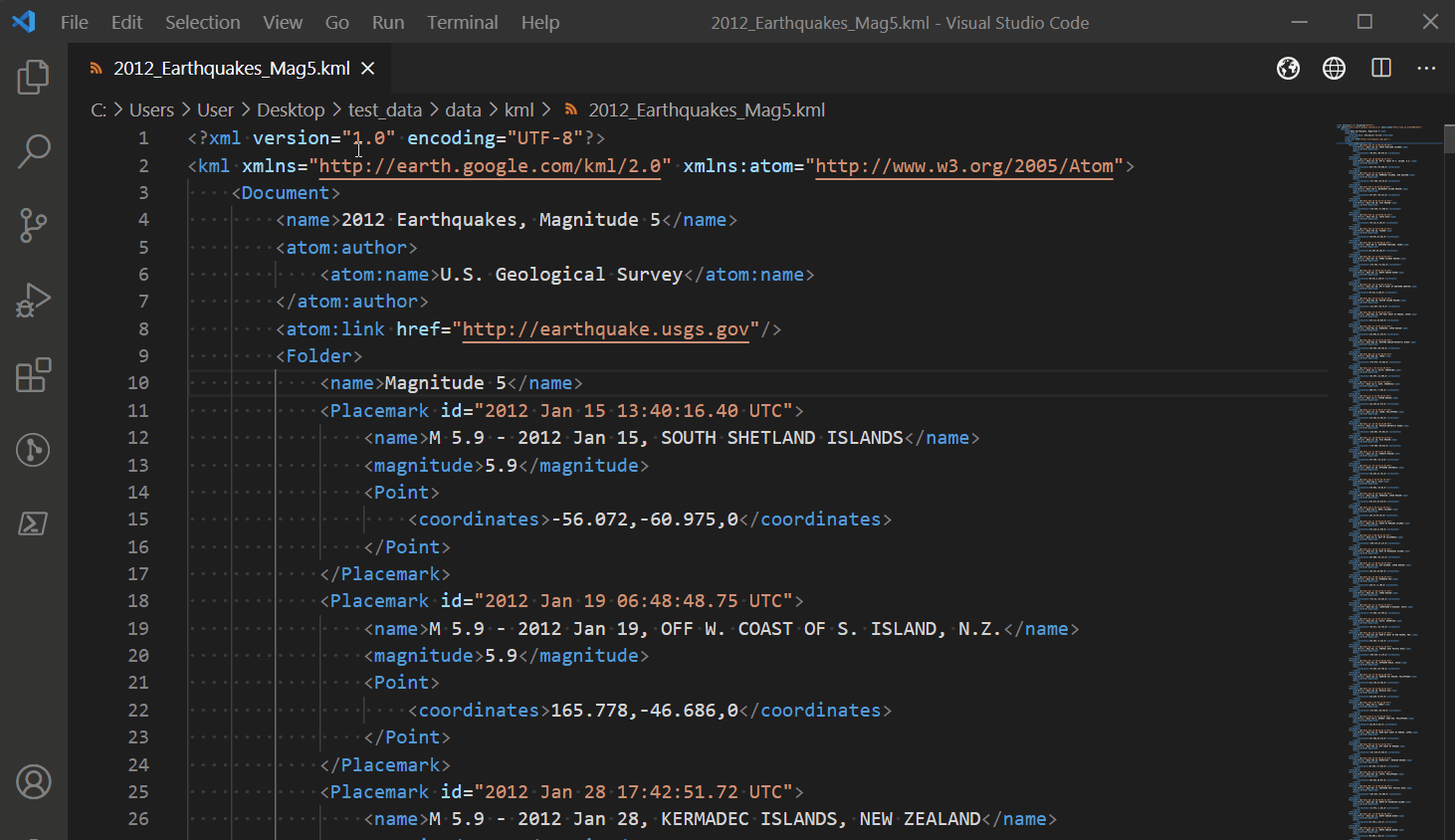Open the Run menu
This screenshot has height=840, width=1455.
388,22
